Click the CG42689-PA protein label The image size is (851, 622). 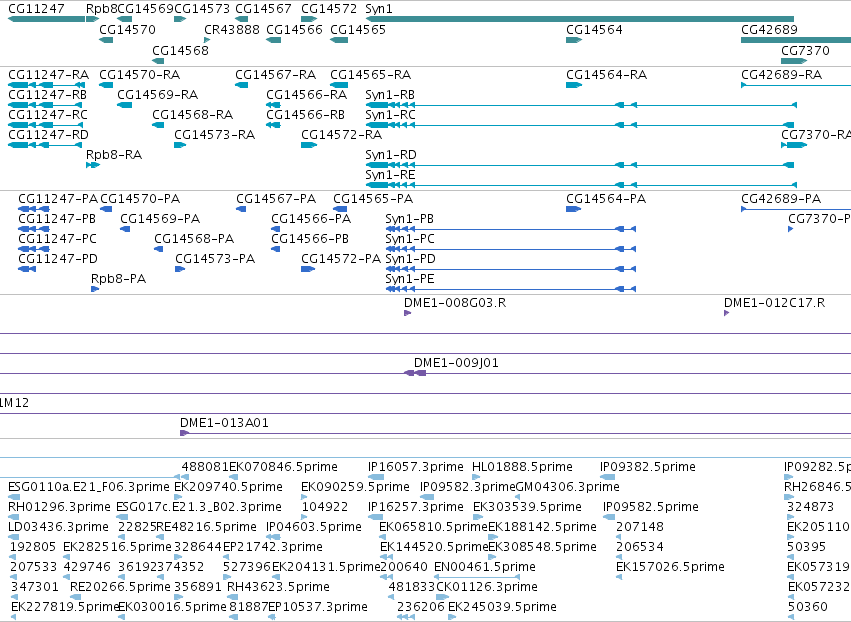coord(781,199)
